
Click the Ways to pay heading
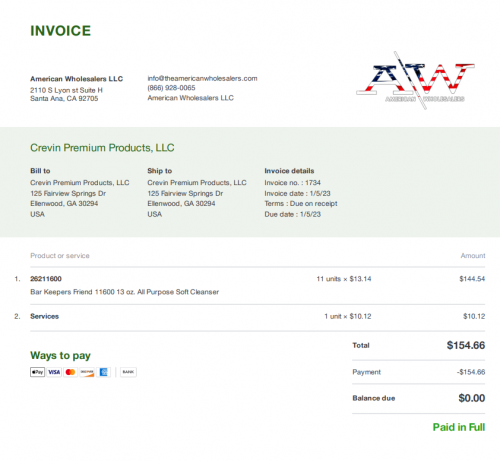(60, 356)
